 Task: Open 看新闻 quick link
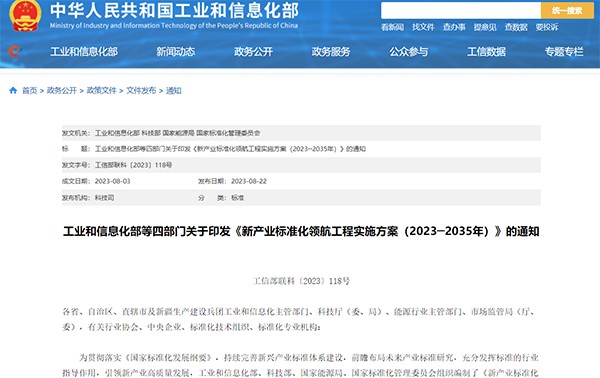[392, 27]
